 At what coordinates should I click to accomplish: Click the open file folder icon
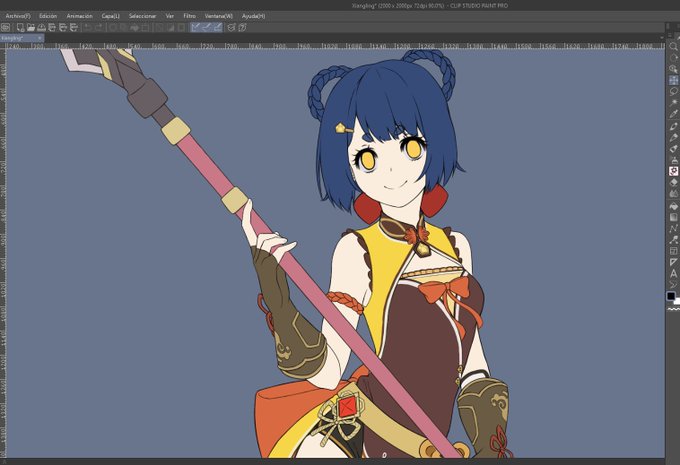31,28
